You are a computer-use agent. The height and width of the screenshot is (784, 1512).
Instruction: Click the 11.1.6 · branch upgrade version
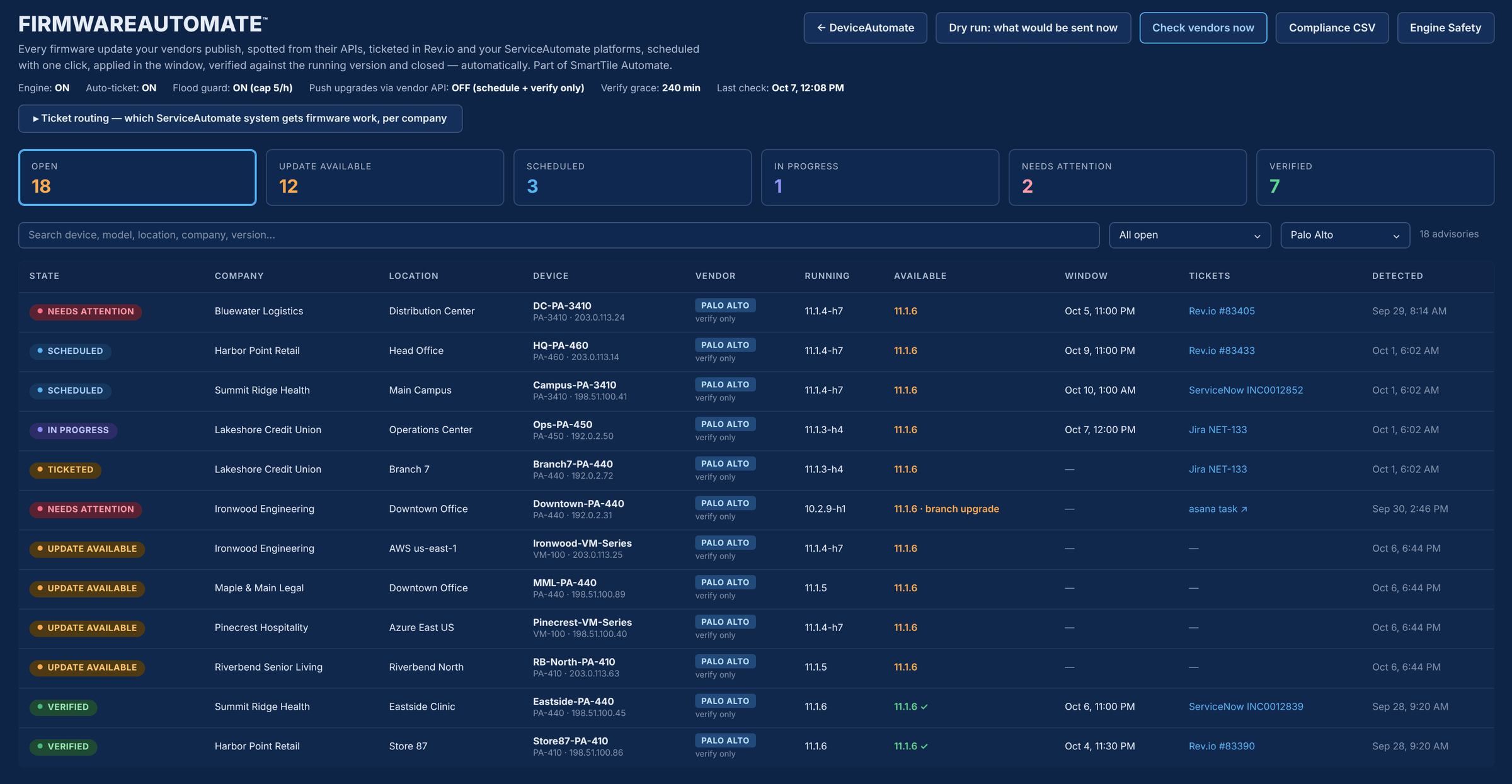coord(946,509)
